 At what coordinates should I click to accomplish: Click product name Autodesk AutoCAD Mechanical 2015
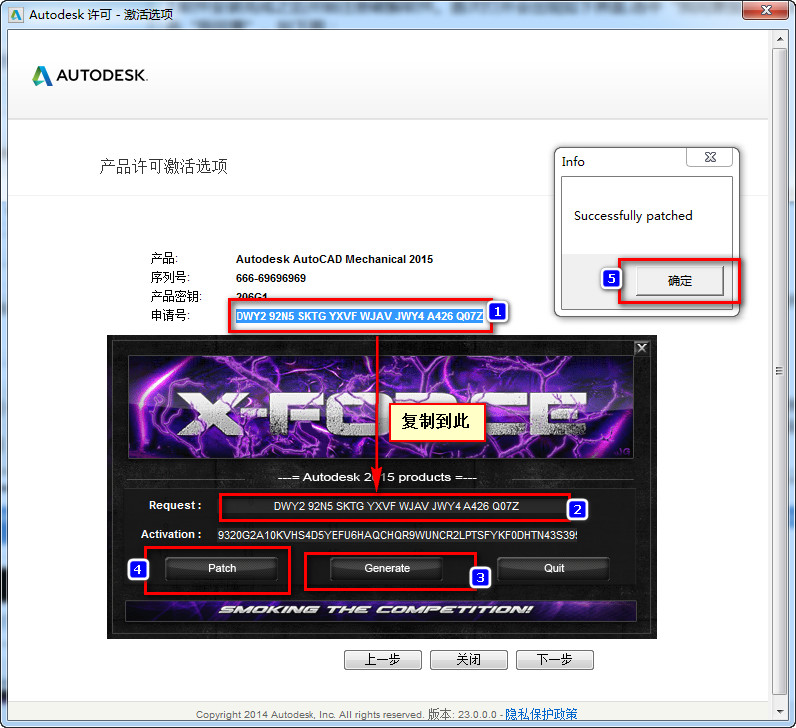point(334,259)
